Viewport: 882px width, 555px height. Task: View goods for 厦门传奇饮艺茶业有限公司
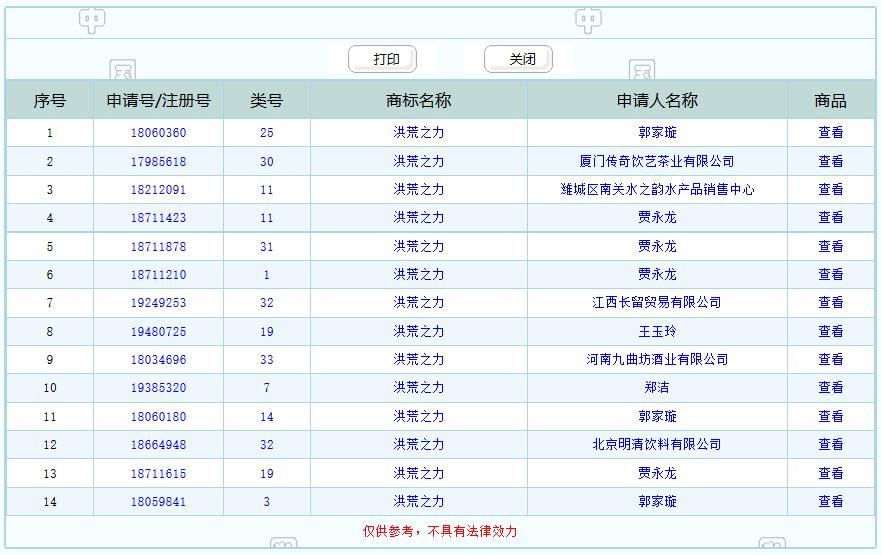pyautogui.click(x=830, y=161)
